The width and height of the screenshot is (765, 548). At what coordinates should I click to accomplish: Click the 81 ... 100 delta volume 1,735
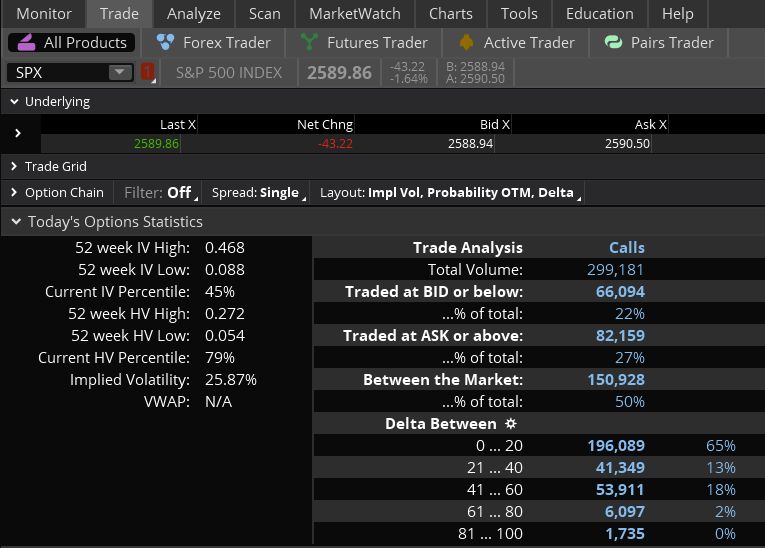click(x=624, y=533)
